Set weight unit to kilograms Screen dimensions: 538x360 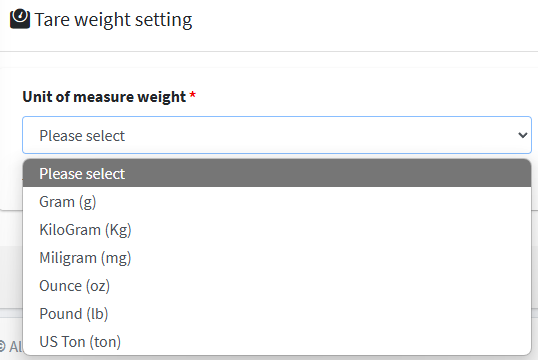[x=277, y=230]
